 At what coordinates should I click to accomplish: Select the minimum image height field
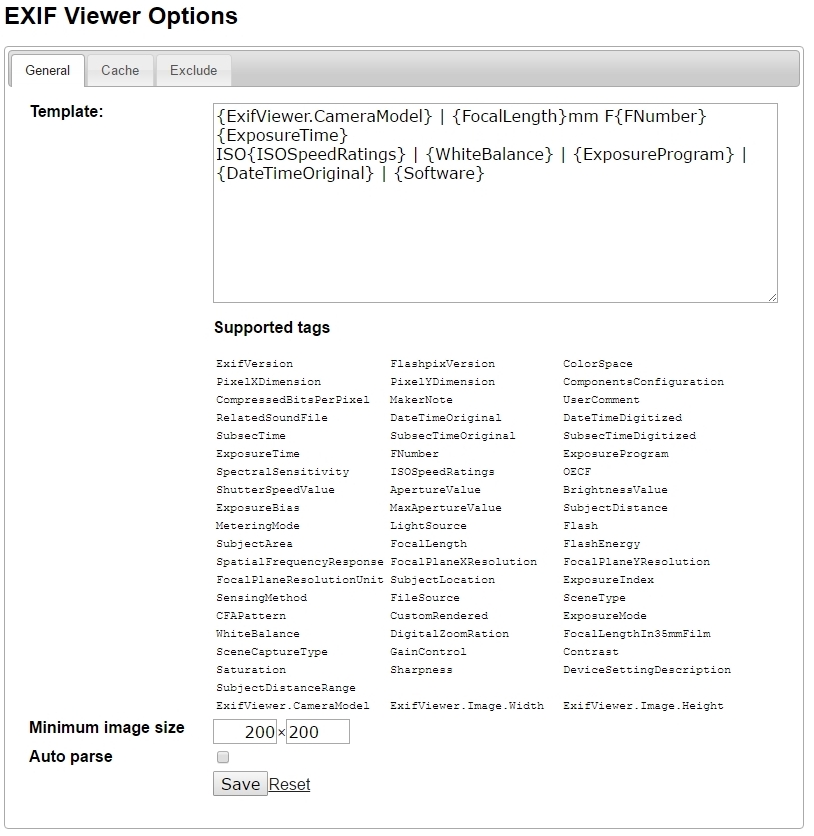coord(318,732)
